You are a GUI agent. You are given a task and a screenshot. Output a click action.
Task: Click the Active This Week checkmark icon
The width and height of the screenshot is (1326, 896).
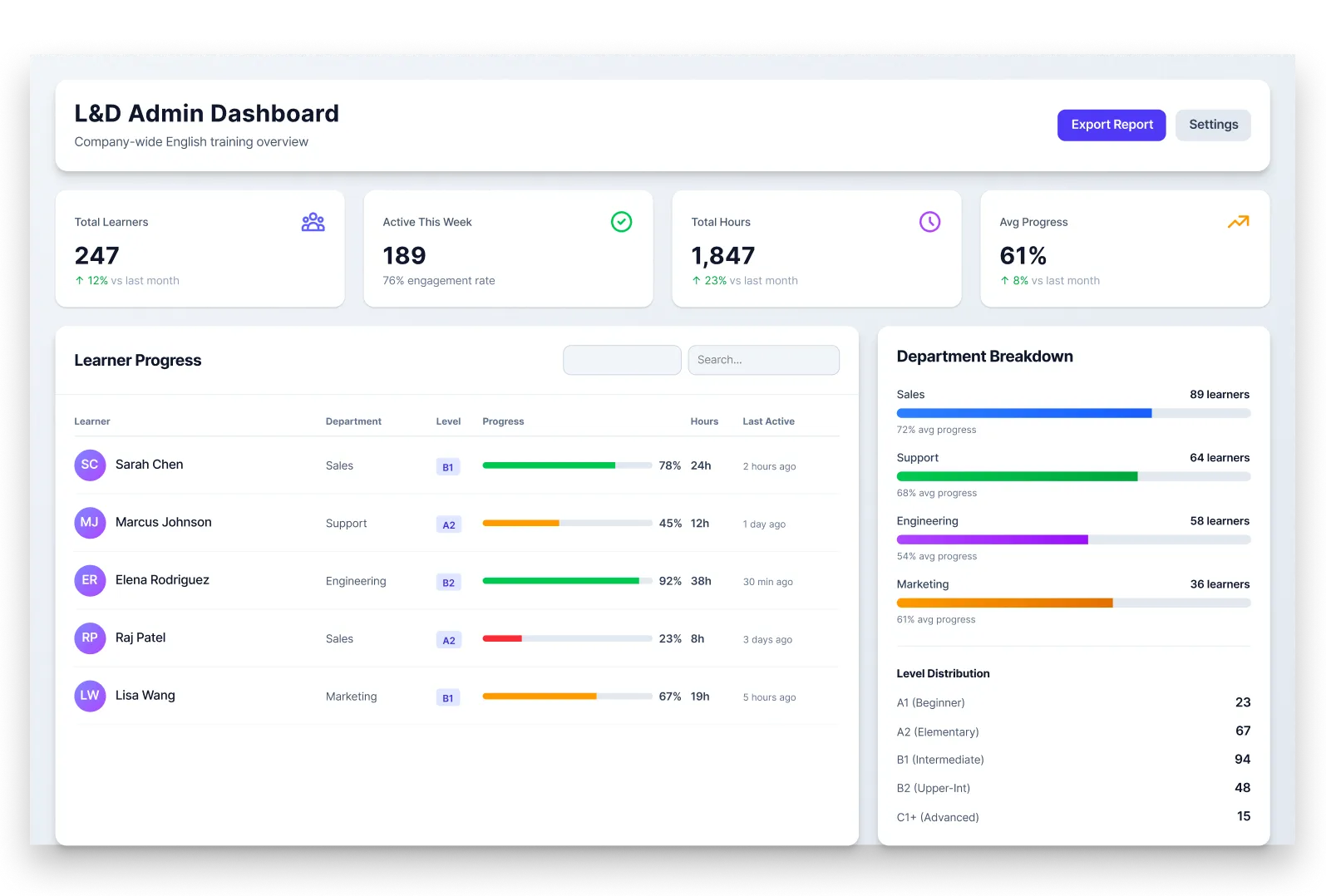point(622,222)
